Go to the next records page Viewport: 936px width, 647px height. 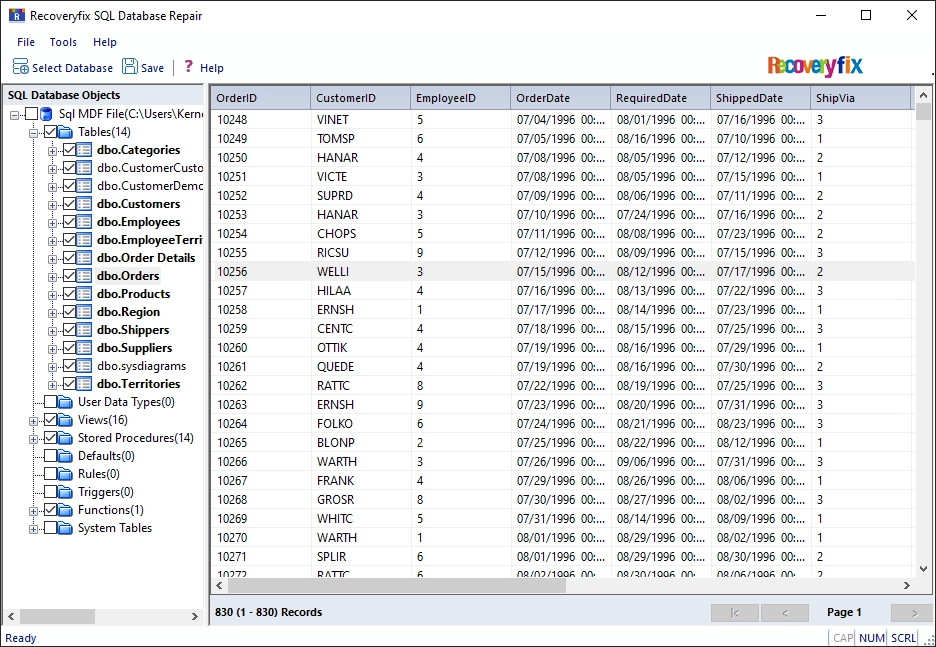point(913,612)
